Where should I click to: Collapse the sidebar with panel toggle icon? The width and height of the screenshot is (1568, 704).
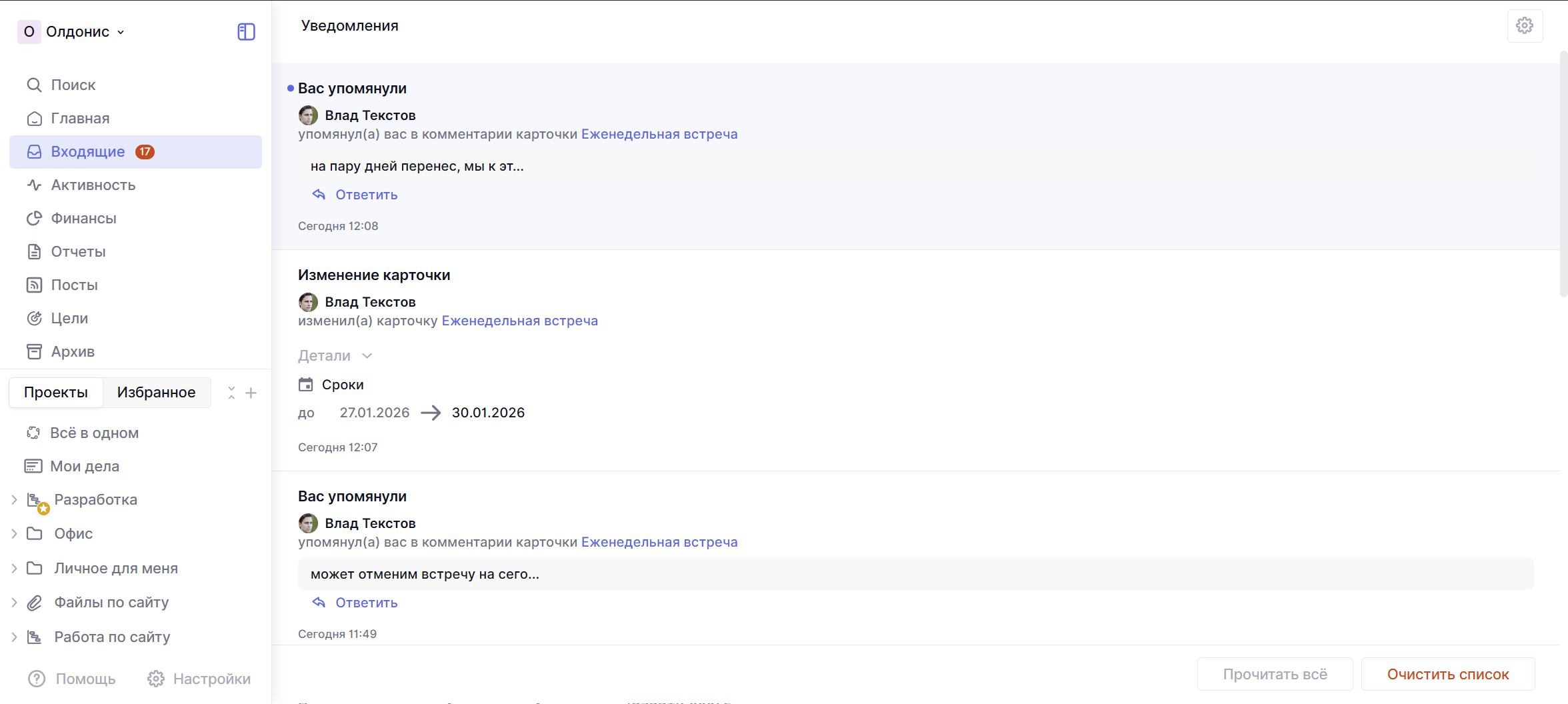(246, 32)
